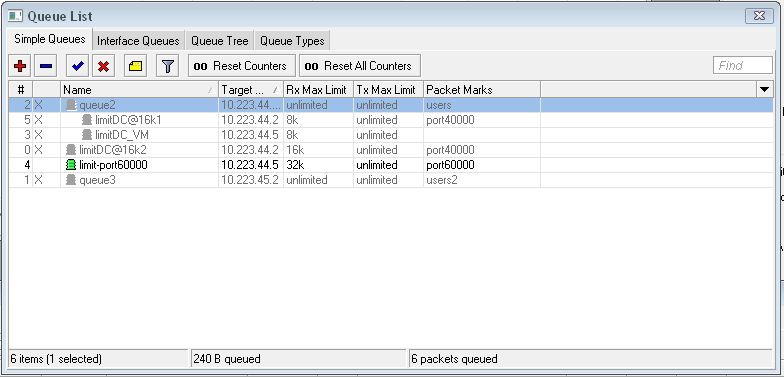Image resolution: width=784 pixels, height=377 pixels.
Task: Open the Queue Tree tab
Action: coord(220,41)
